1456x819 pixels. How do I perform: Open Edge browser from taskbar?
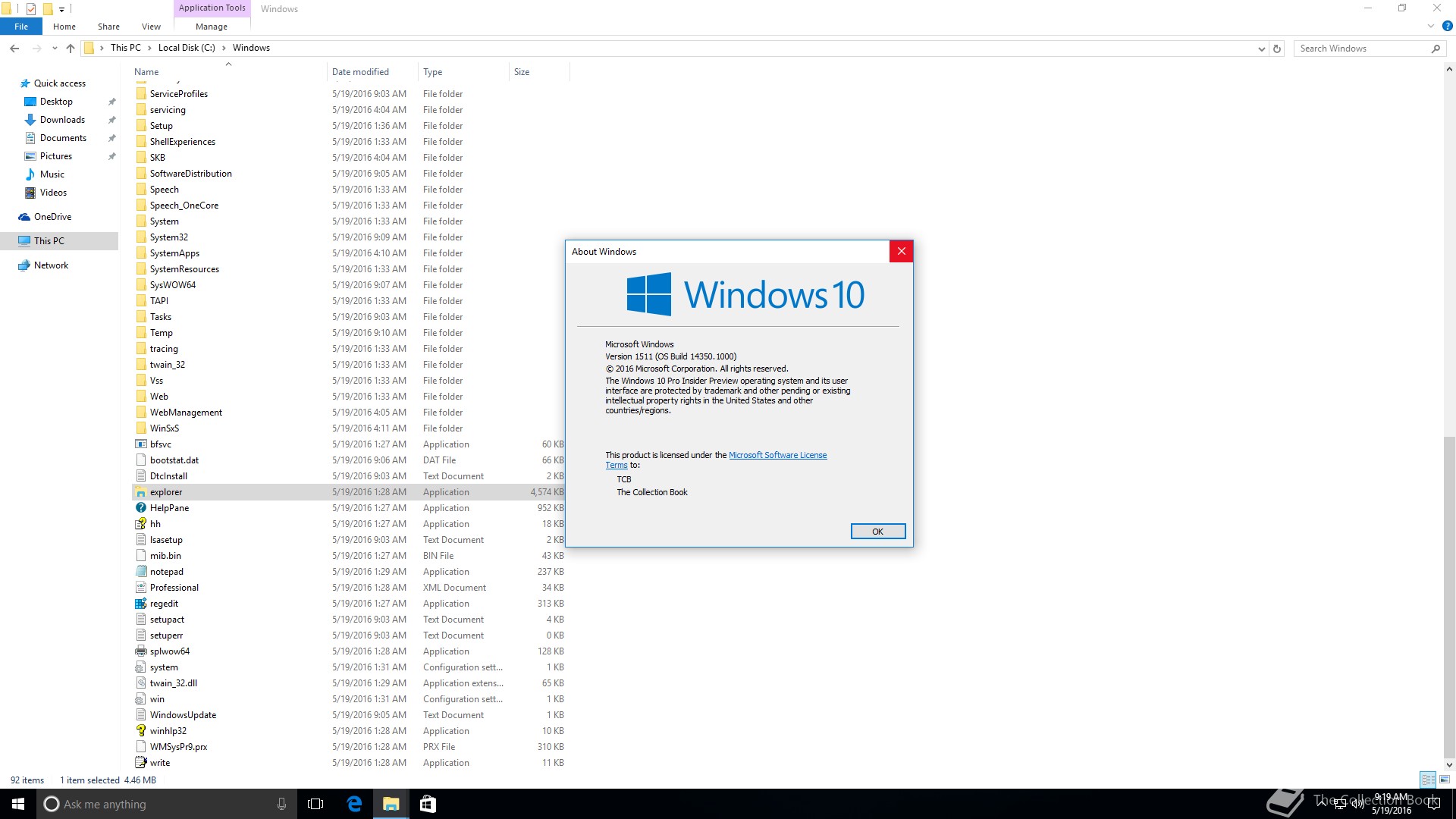354,804
